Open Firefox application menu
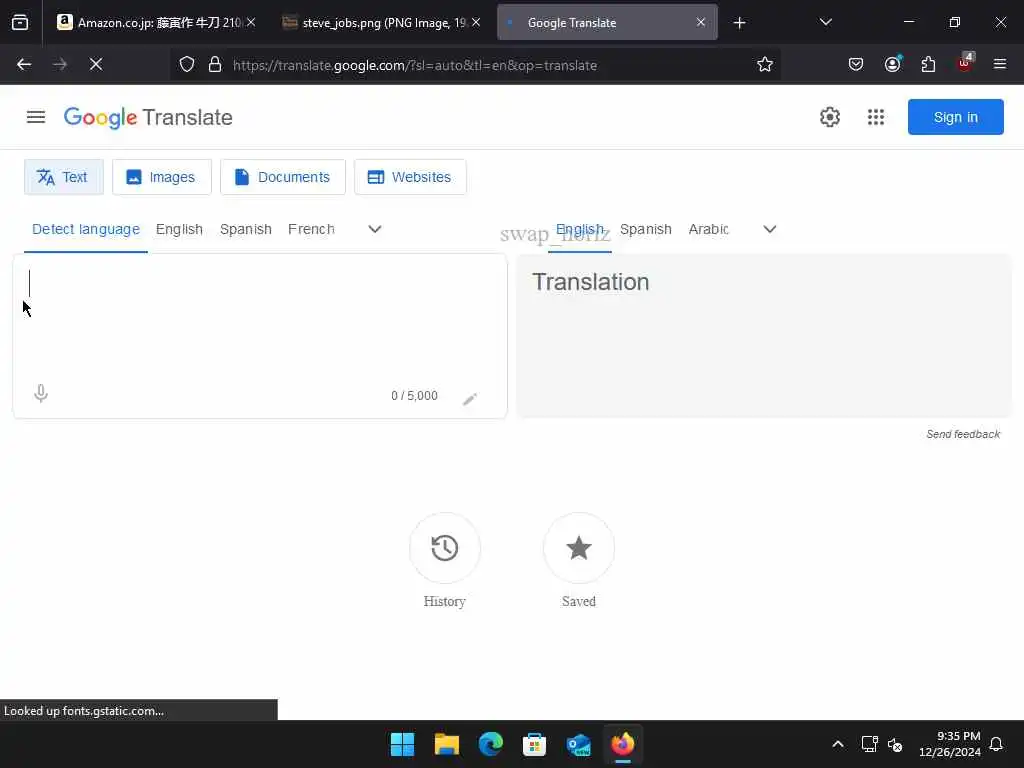Viewport: 1024px width, 768px height. click(x=1000, y=64)
